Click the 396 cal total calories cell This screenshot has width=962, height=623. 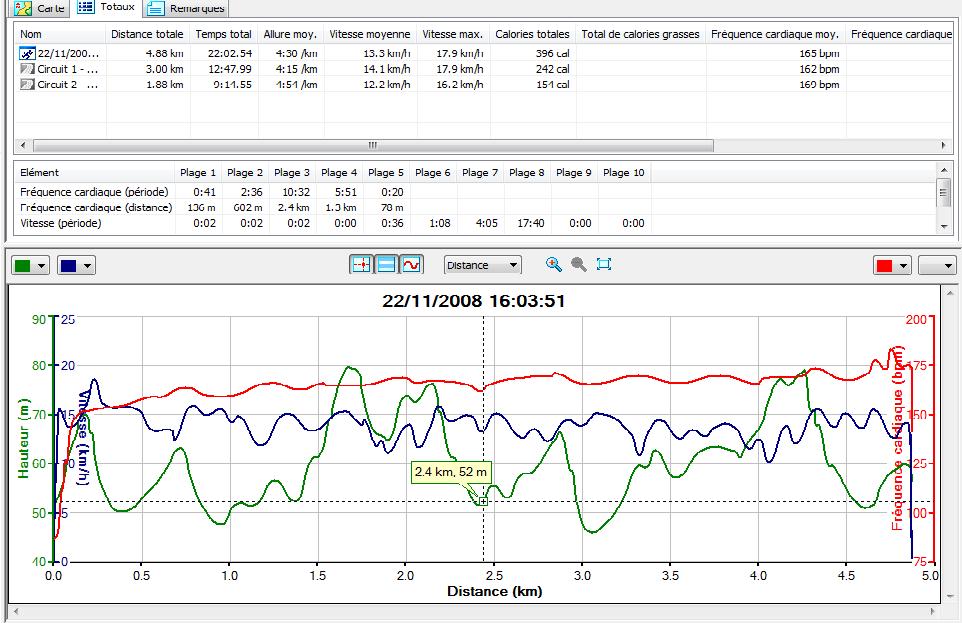point(552,53)
